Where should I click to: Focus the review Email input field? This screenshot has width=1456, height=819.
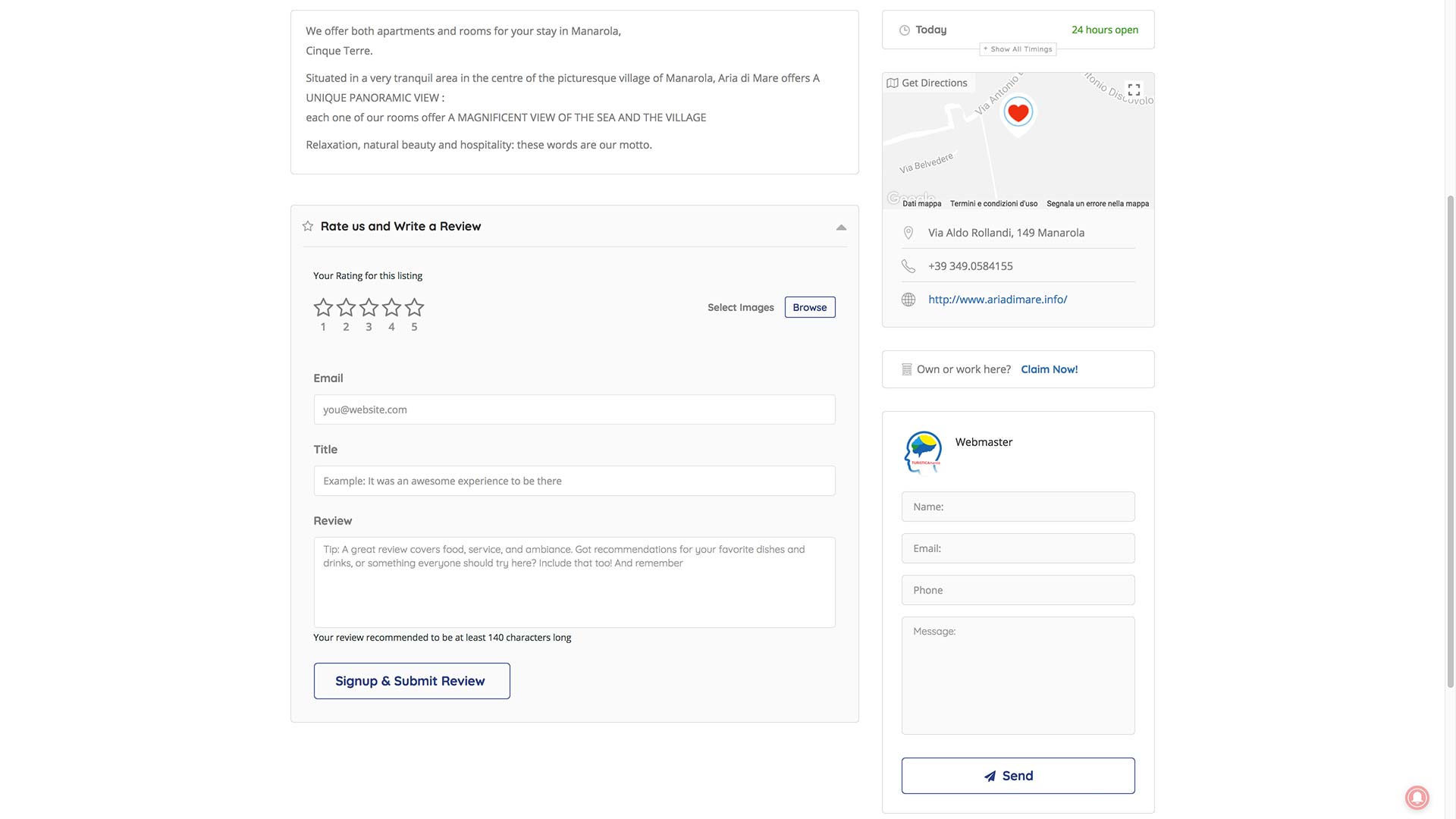(x=574, y=409)
